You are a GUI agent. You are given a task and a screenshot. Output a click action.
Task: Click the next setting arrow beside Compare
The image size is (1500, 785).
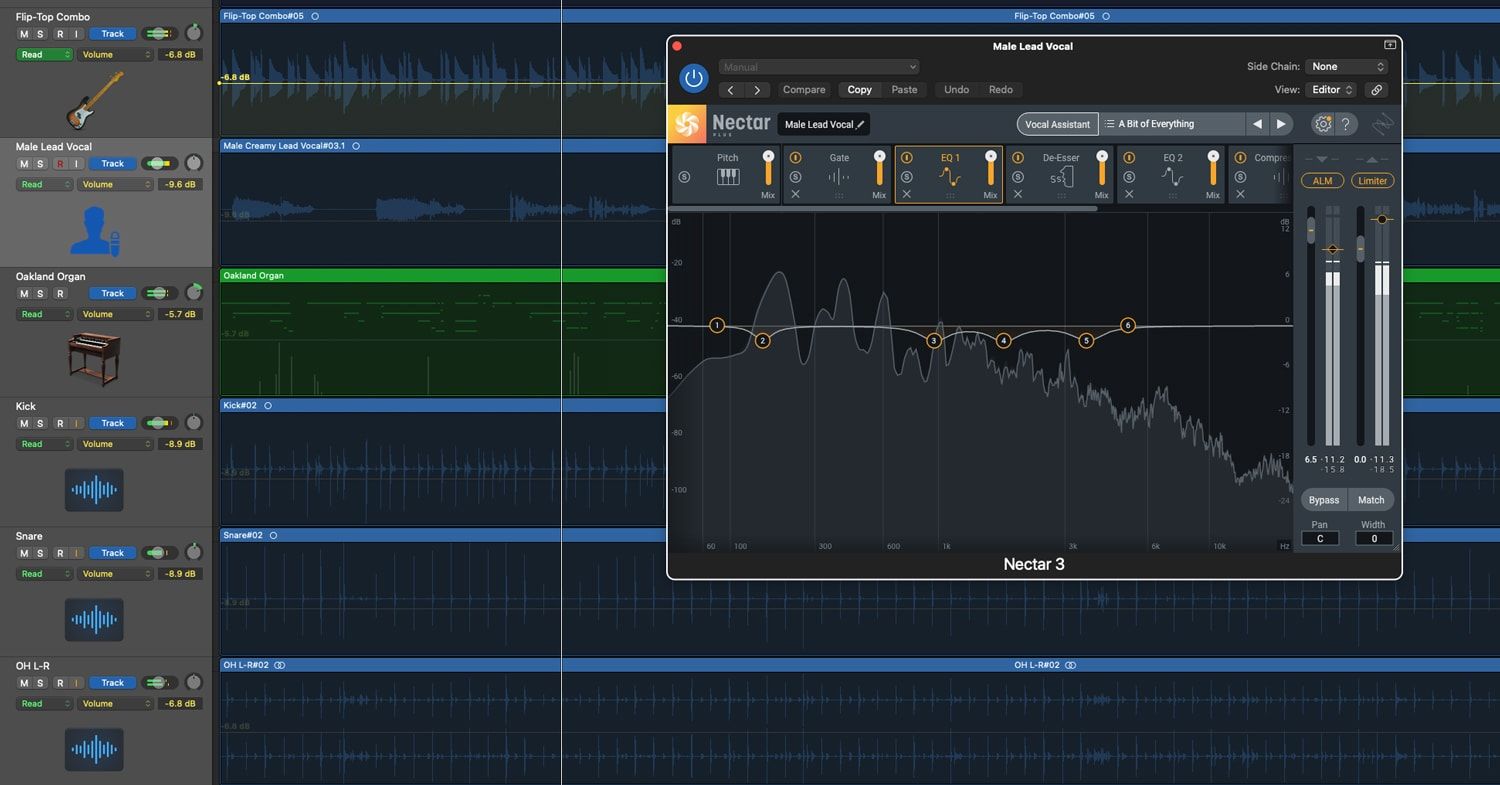click(x=757, y=90)
